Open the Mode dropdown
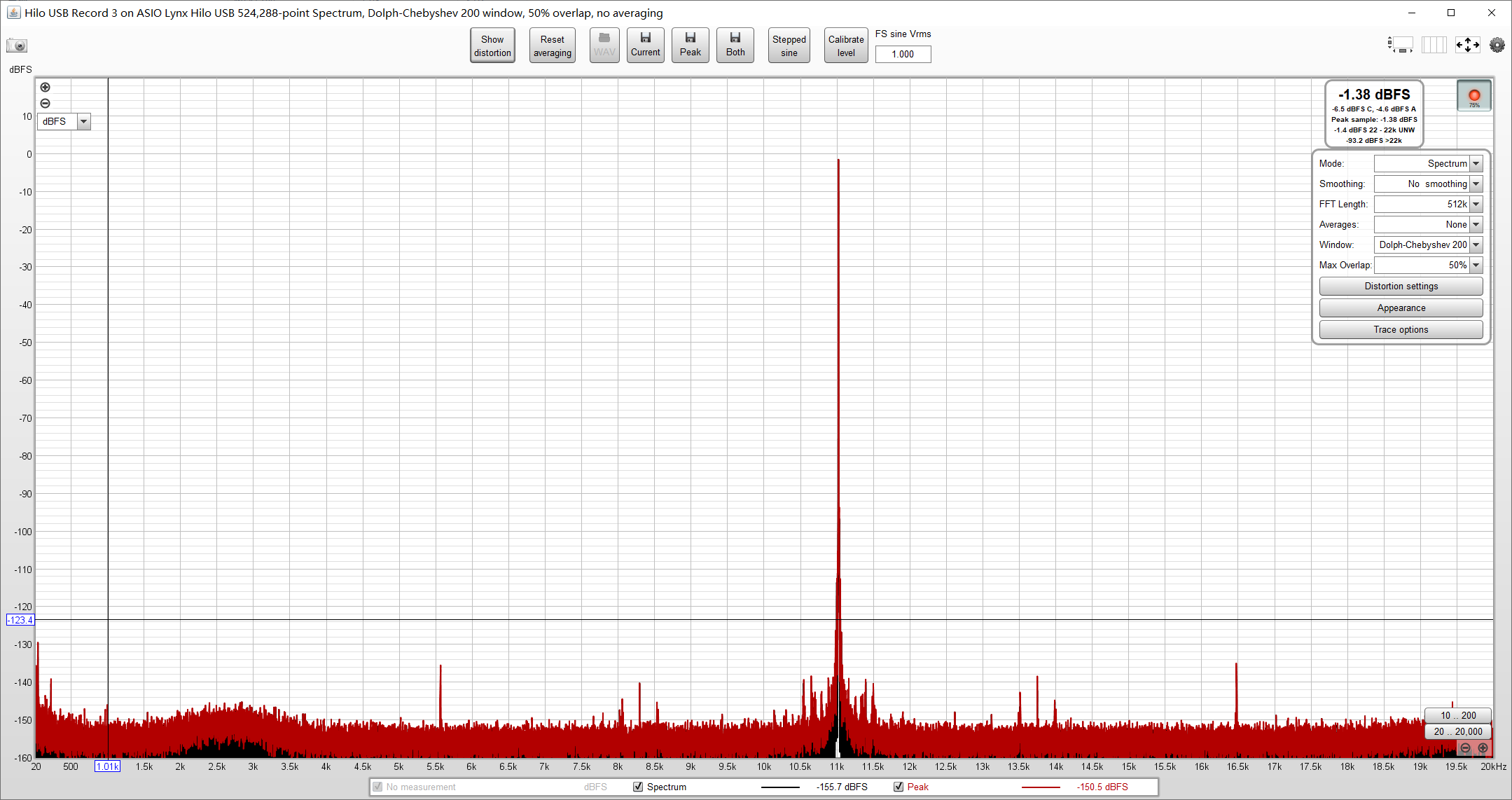The width and height of the screenshot is (1512, 800). [x=1476, y=164]
